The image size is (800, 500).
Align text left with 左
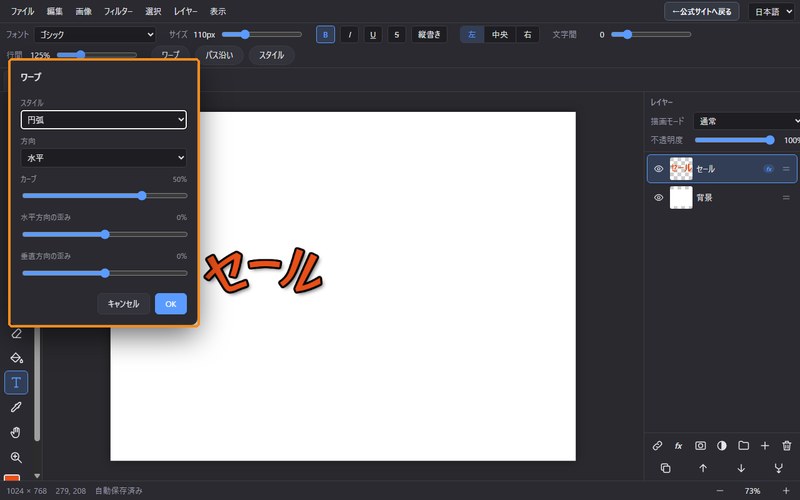tap(472, 35)
